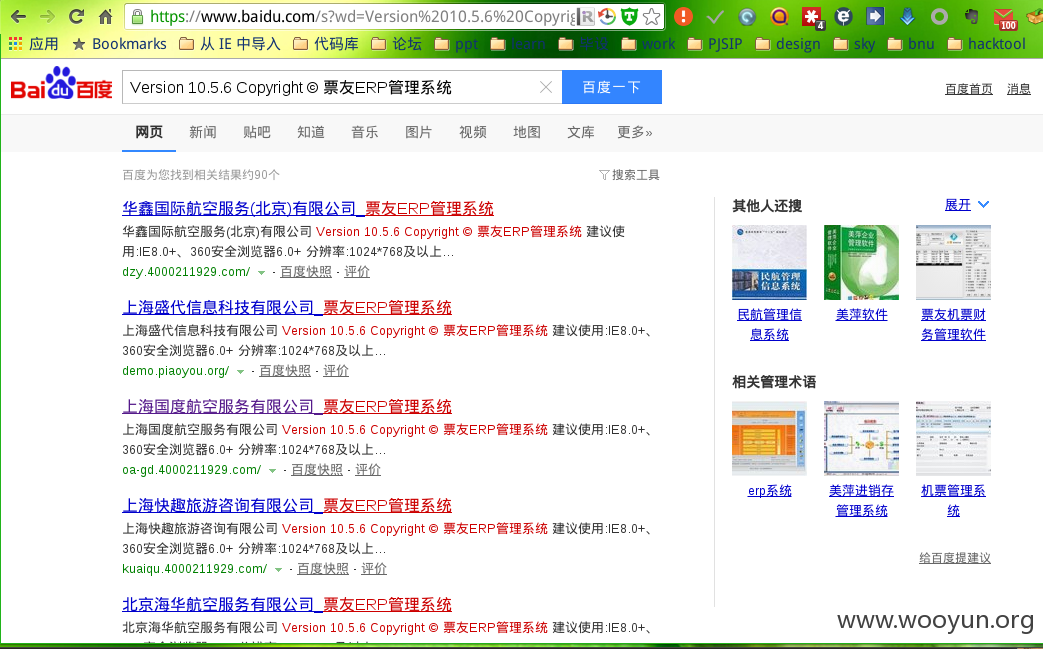Screen dimensions: 1043x649
Task: Switch to the 图片 tab
Action: [418, 132]
